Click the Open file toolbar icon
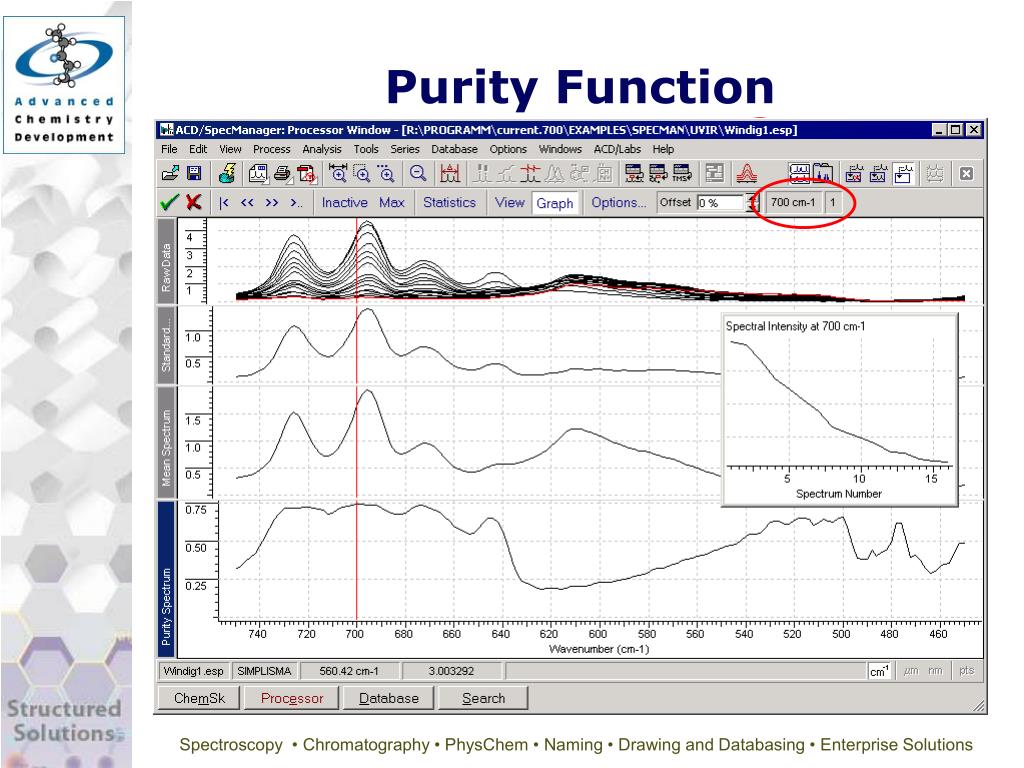Image resolution: width=1024 pixels, height=768 pixels. point(170,174)
